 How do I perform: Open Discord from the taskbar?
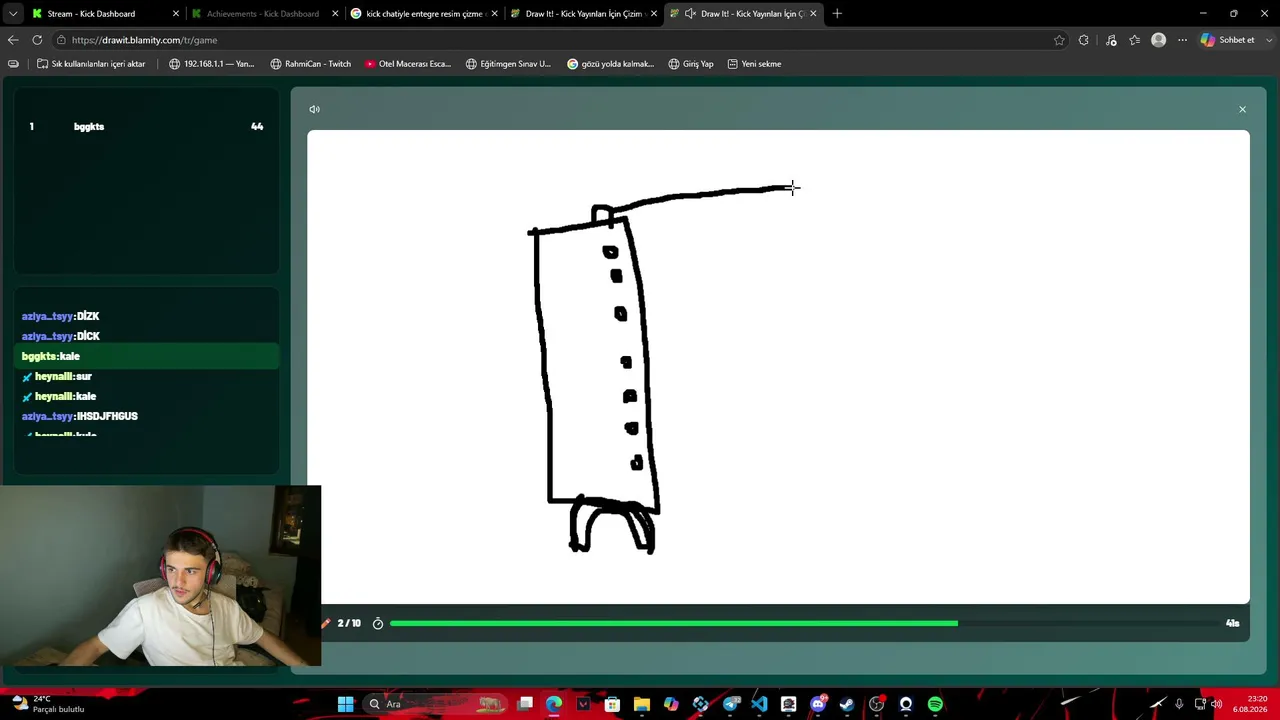(818, 704)
